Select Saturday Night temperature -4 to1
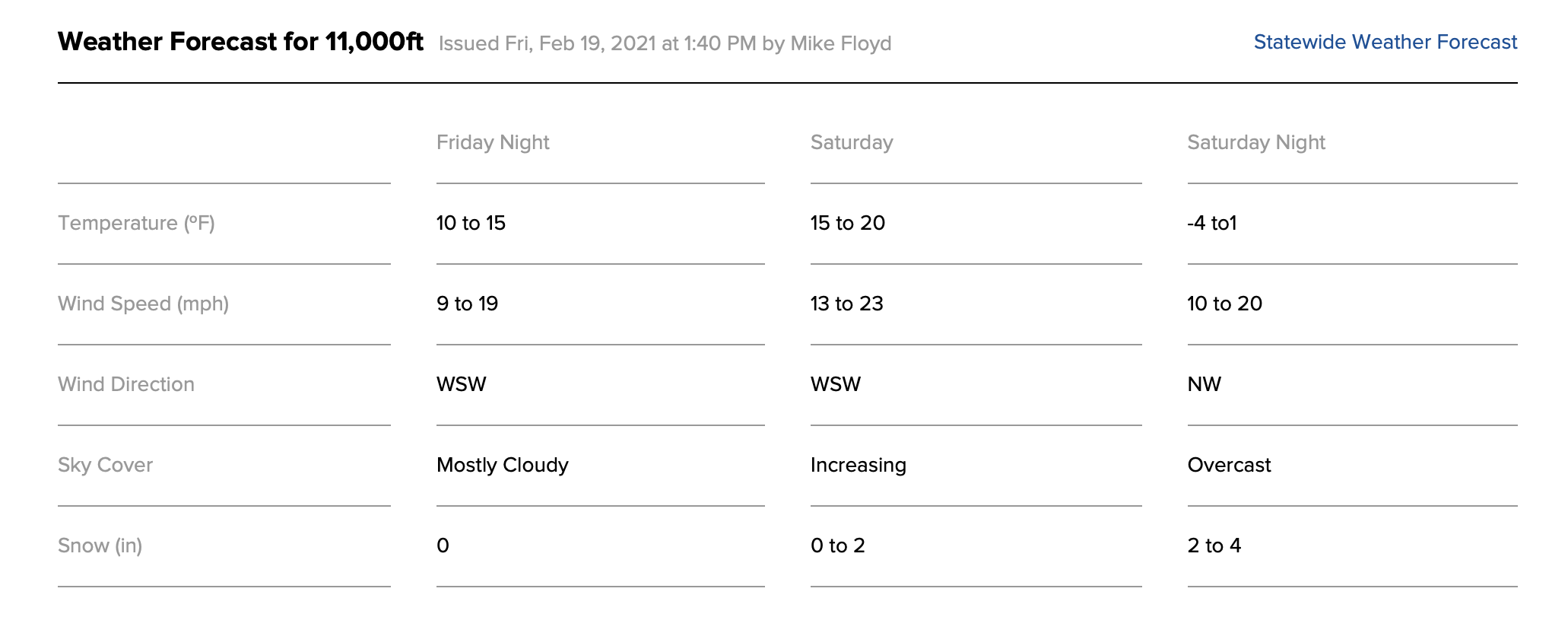This screenshot has width=1568, height=633. point(1212,223)
